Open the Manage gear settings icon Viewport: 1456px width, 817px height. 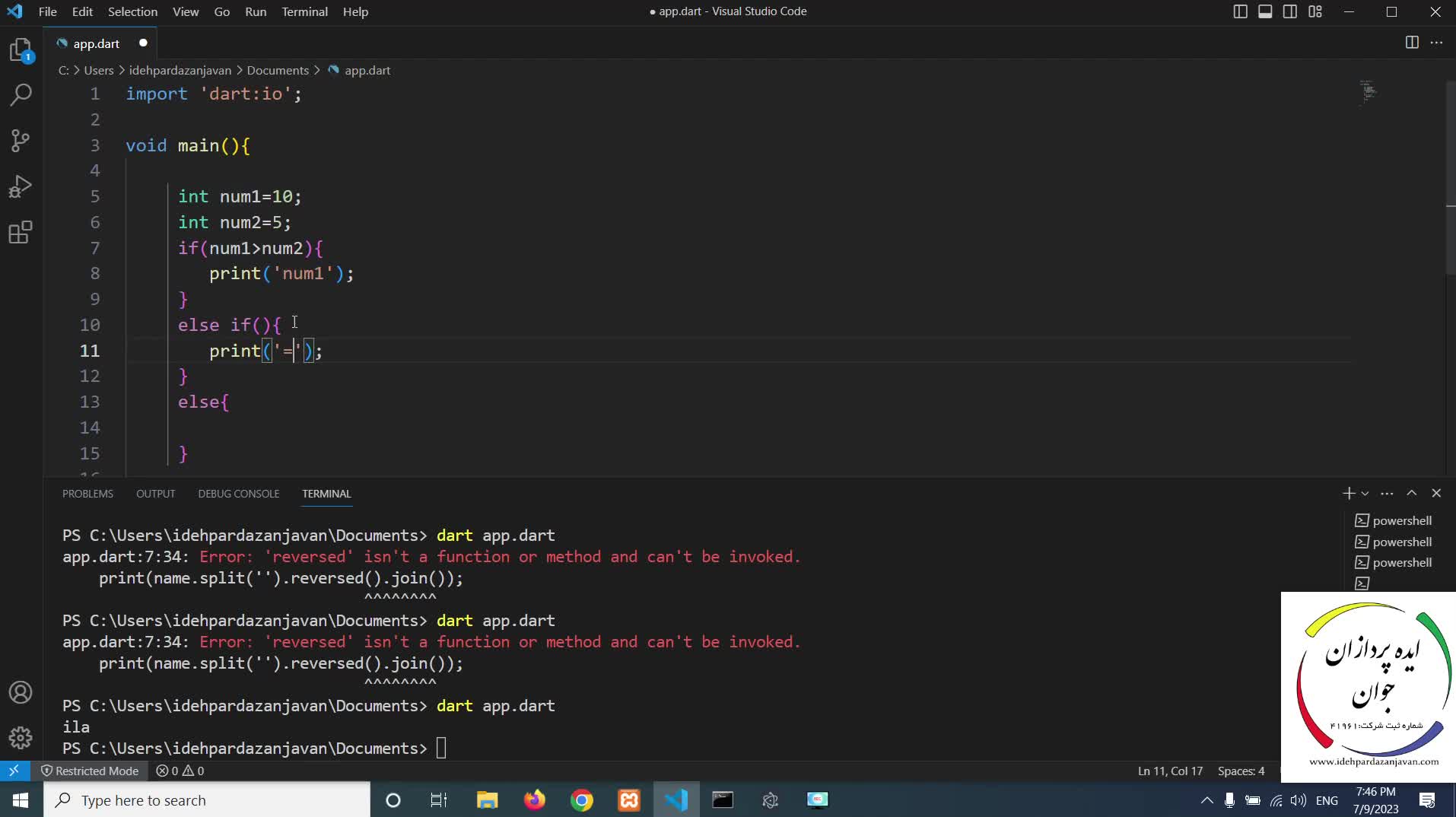pos(21,737)
